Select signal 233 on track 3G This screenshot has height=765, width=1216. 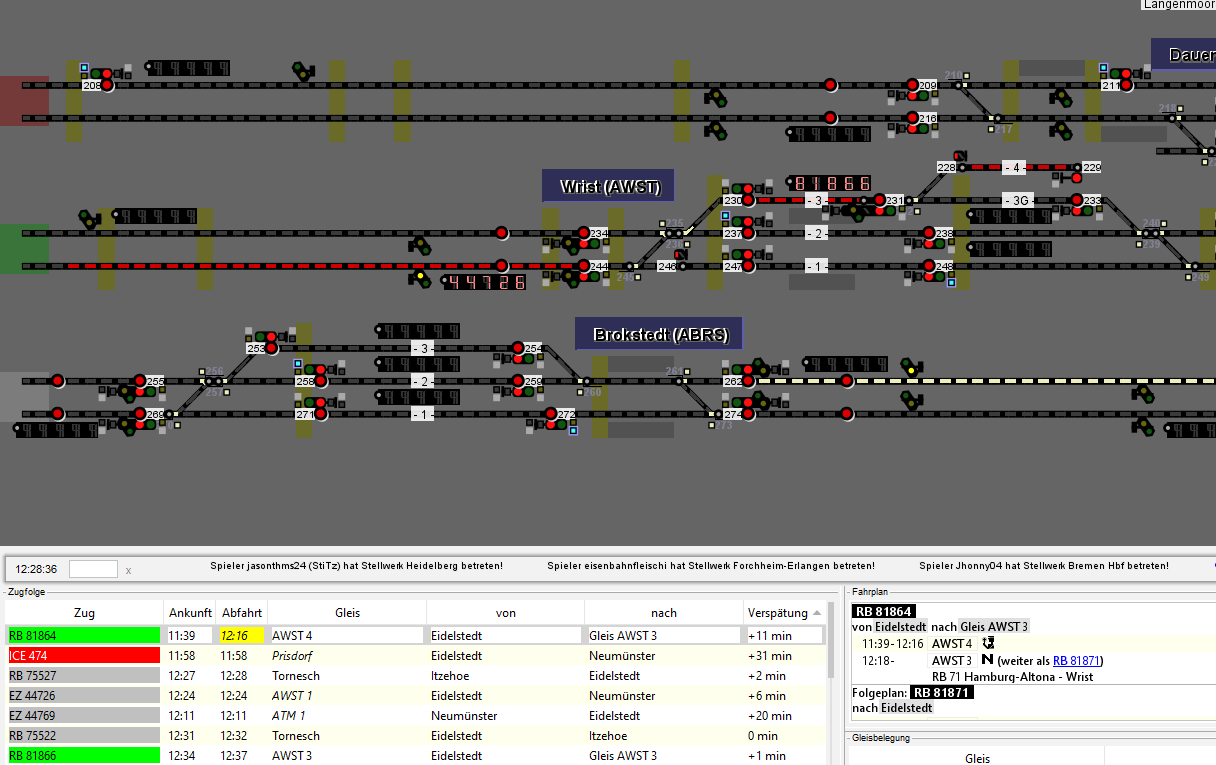click(1077, 200)
